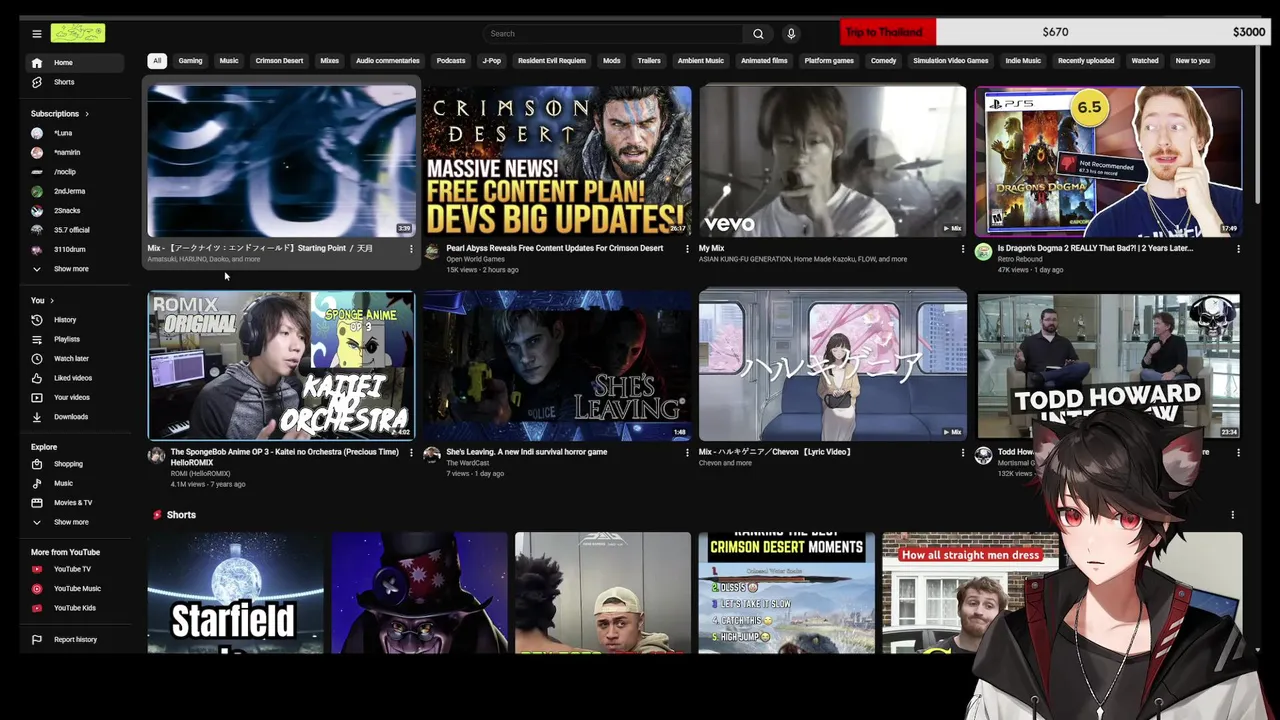Select the J-Pop filter chip
The image size is (1280, 720).
point(492,61)
